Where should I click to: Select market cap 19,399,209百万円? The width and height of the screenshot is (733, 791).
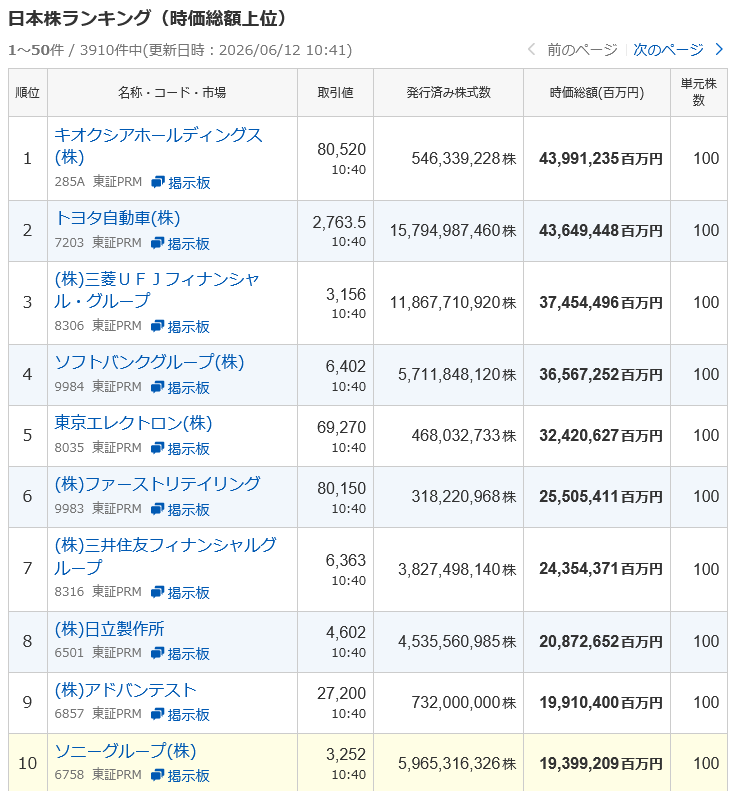point(600,764)
